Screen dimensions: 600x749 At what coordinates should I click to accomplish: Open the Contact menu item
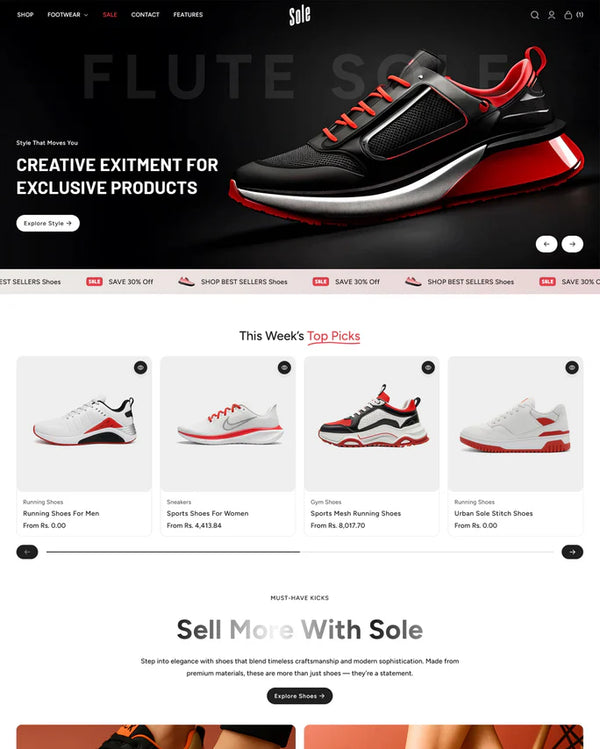(x=145, y=15)
